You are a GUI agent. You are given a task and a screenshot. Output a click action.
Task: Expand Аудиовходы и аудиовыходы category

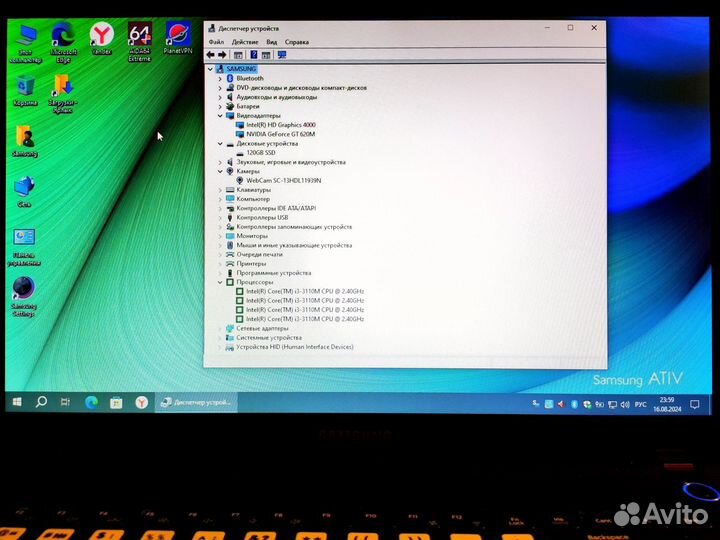pos(220,97)
